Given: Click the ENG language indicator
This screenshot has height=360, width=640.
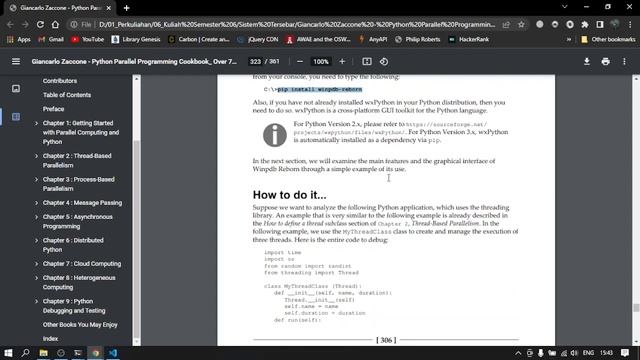Looking at the screenshot, I should click(x=588, y=353).
